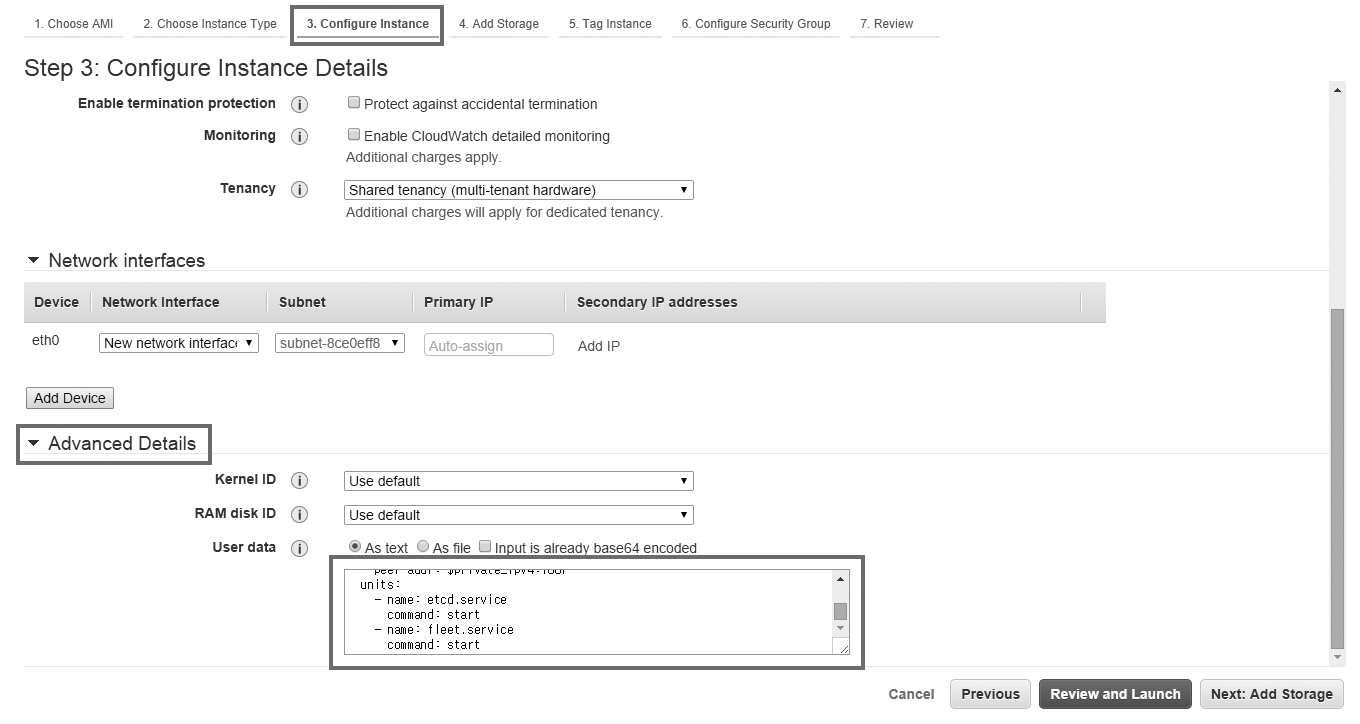Click the user data text box scrollbar thumb
Image resolution: width=1360 pixels, height=724 pixels.
click(x=840, y=611)
